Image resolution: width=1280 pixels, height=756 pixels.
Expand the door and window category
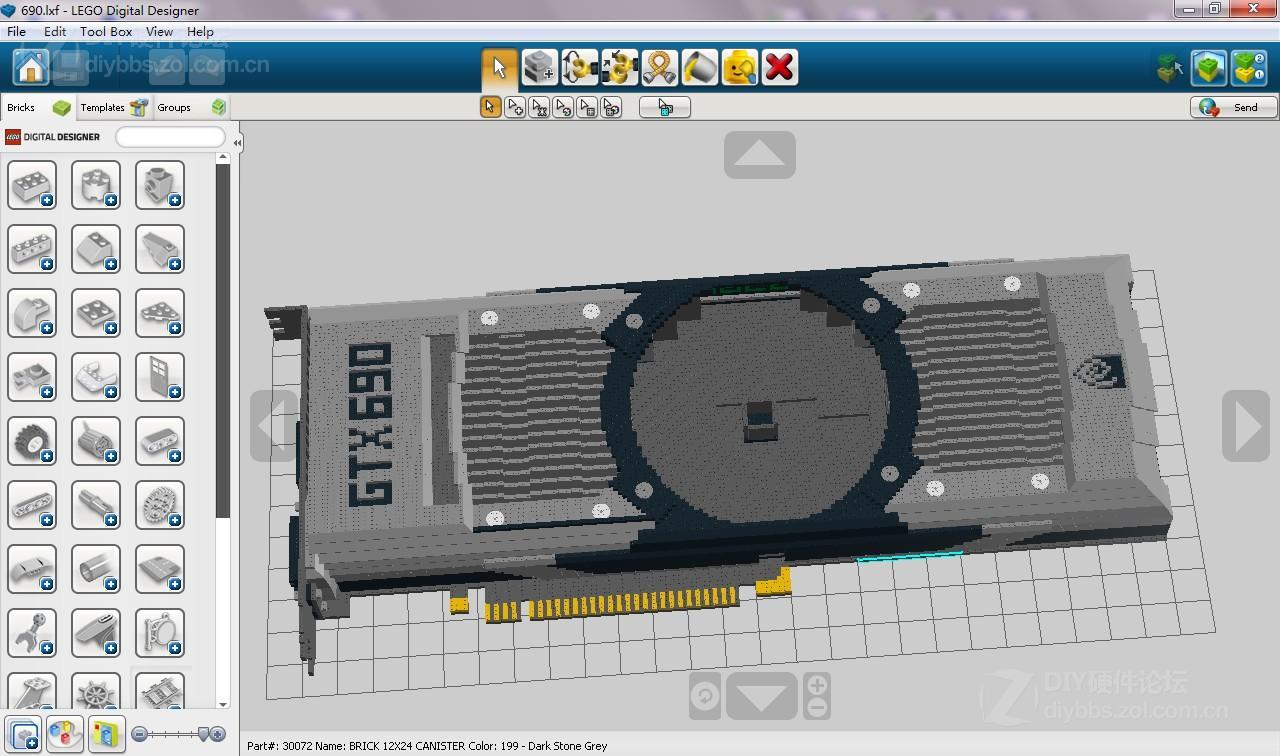click(160, 377)
